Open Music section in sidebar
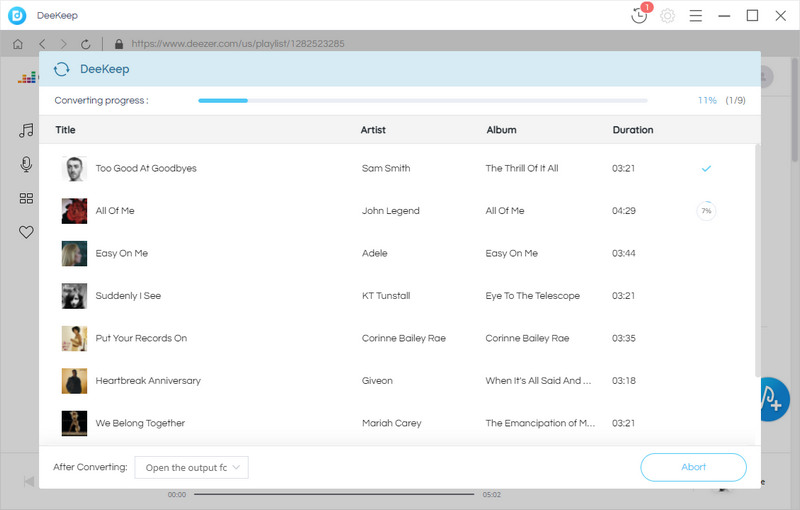The width and height of the screenshot is (800, 510). point(26,131)
